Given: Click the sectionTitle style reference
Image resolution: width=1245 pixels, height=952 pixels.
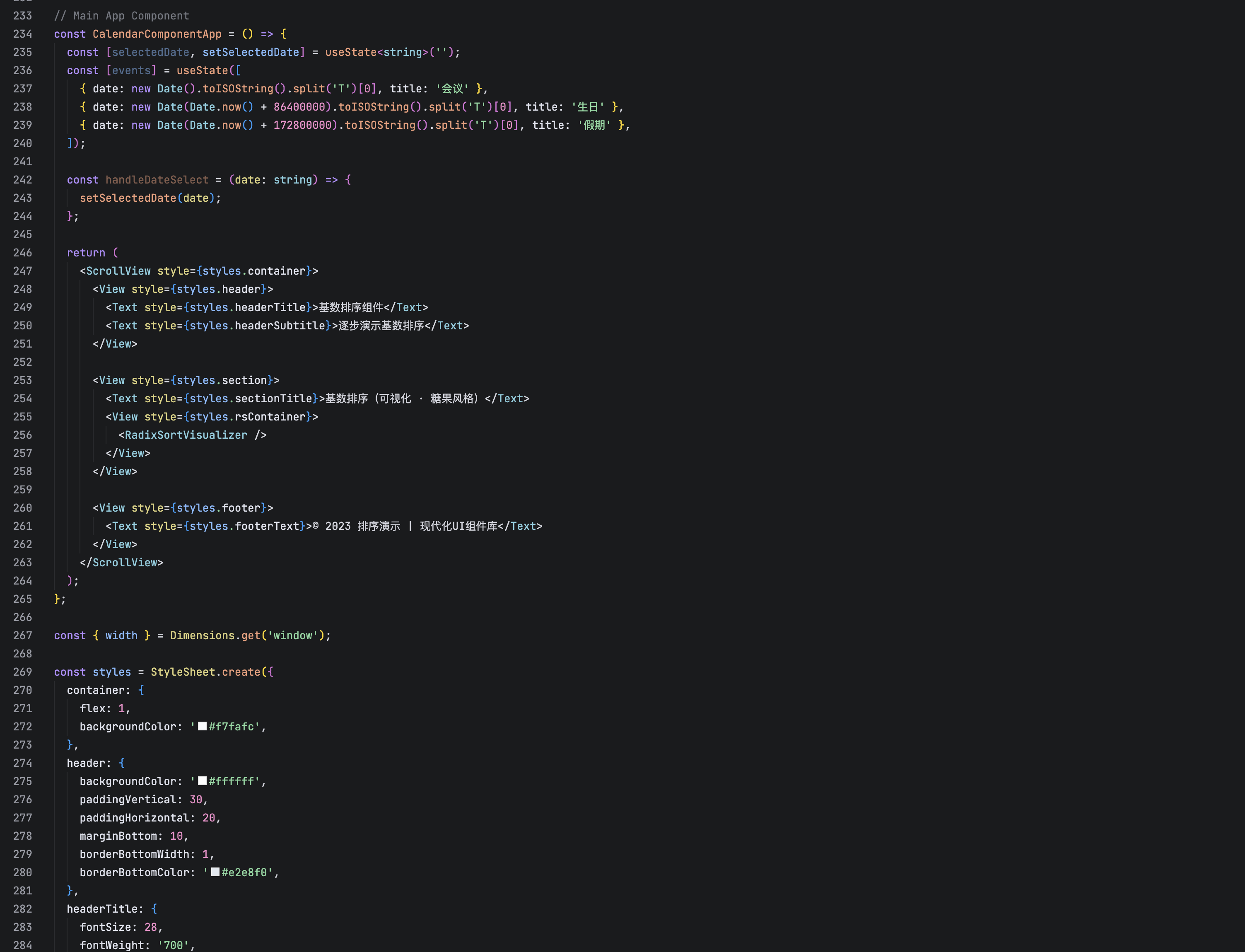Looking at the screenshot, I should click(x=273, y=399).
